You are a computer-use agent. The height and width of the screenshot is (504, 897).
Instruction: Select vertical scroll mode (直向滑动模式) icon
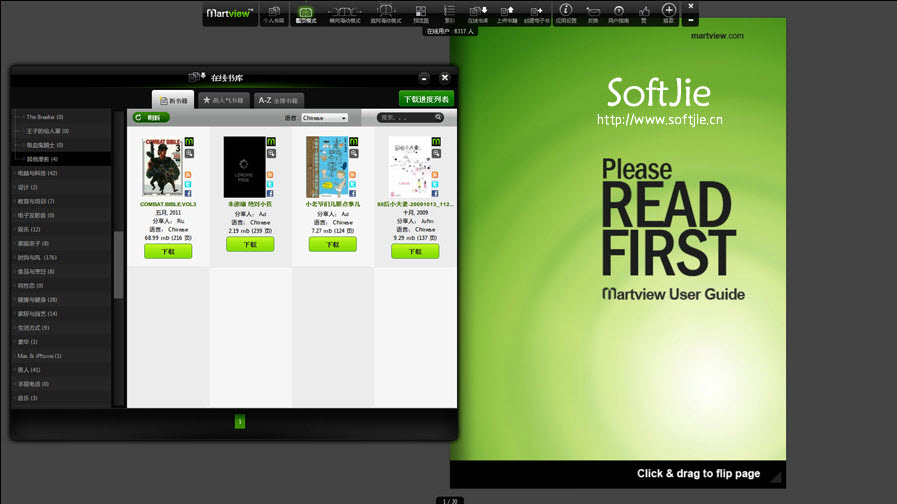pos(385,13)
